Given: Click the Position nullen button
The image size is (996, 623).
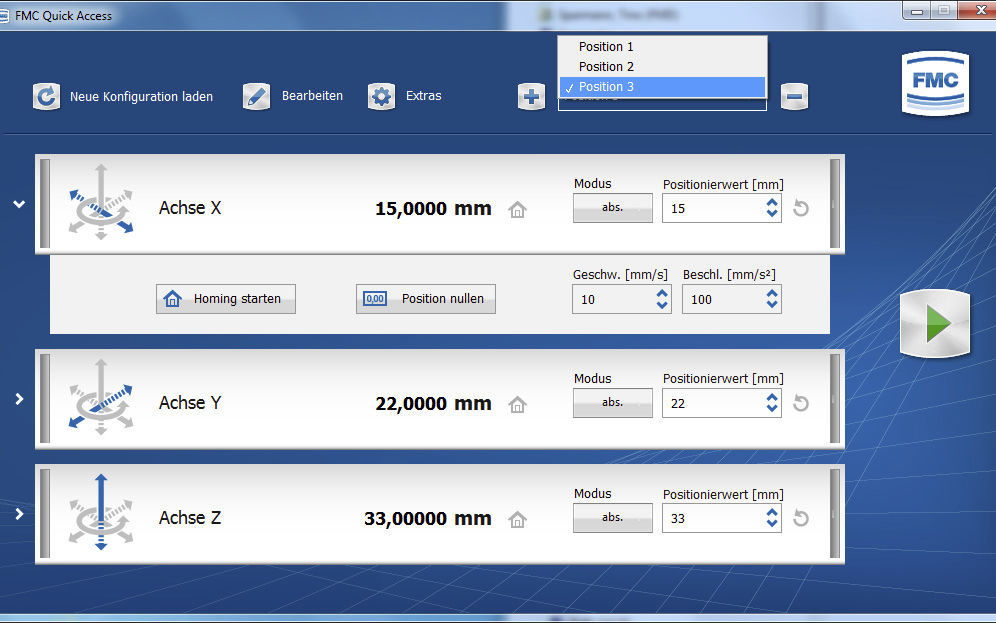Looking at the screenshot, I should pos(426,299).
